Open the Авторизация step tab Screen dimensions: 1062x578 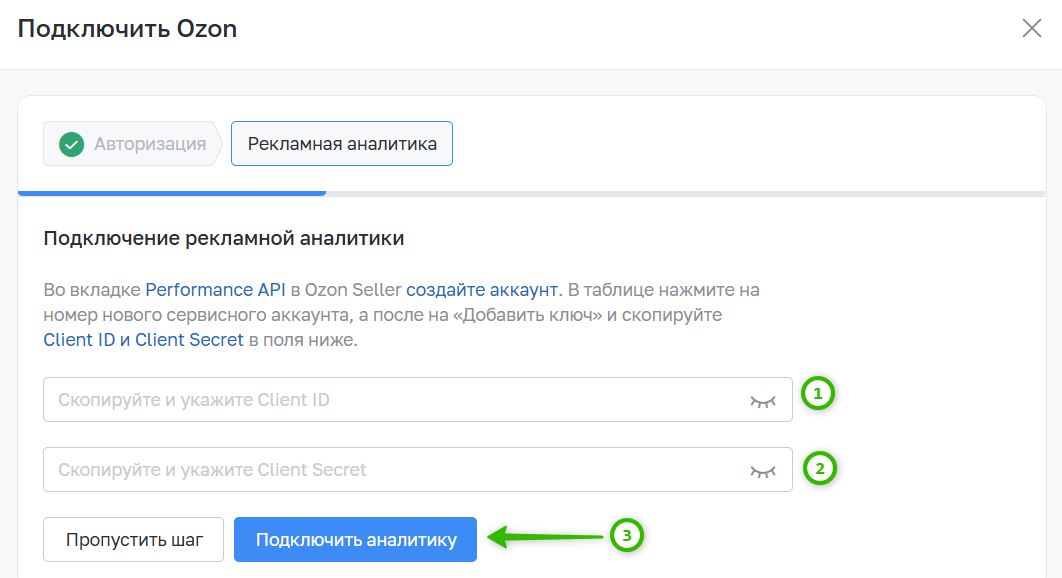coord(133,144)
